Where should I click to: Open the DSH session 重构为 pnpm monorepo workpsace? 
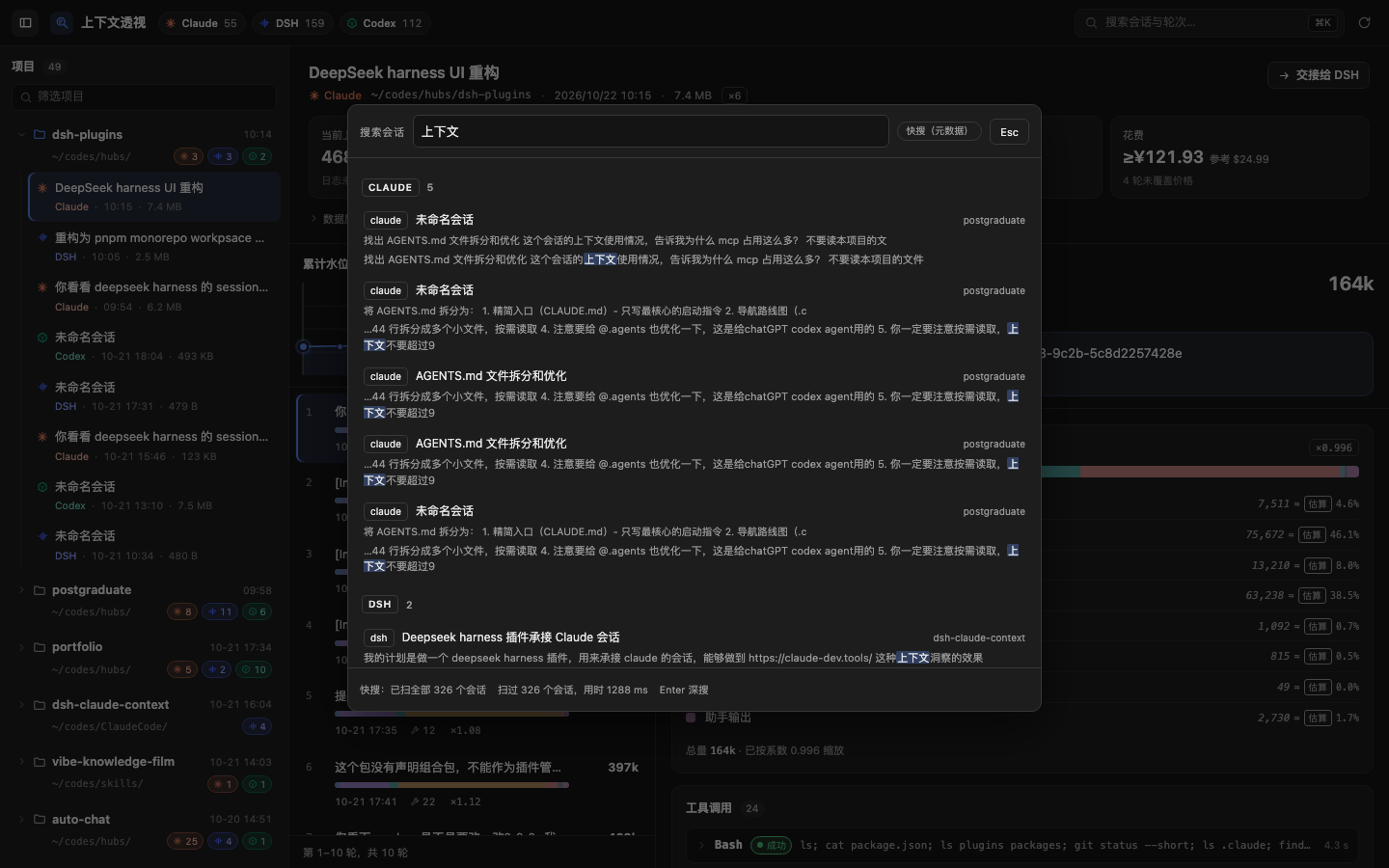tap(154, 247)
